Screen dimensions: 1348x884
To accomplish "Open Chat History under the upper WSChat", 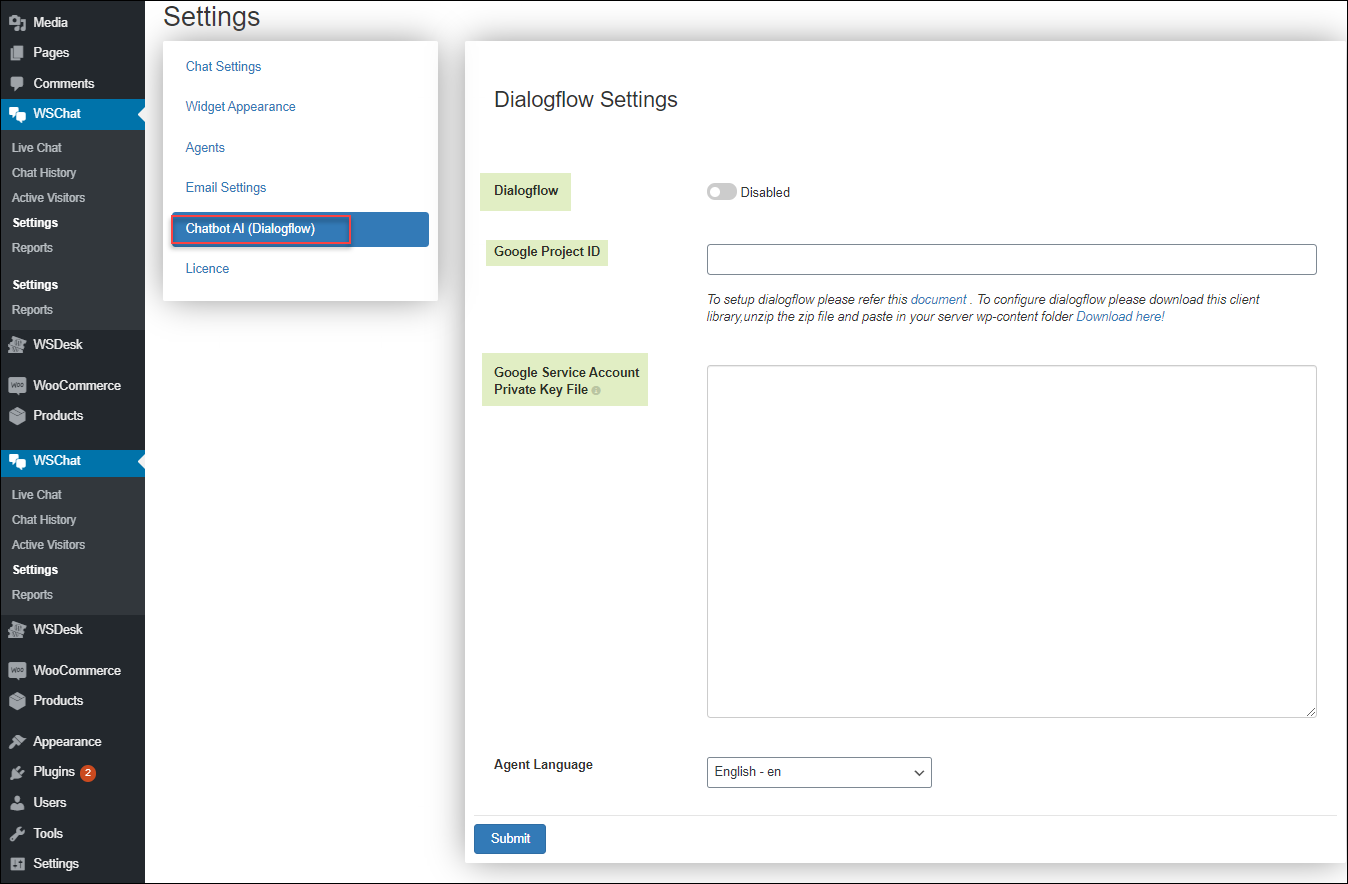I will coord(44,173).
